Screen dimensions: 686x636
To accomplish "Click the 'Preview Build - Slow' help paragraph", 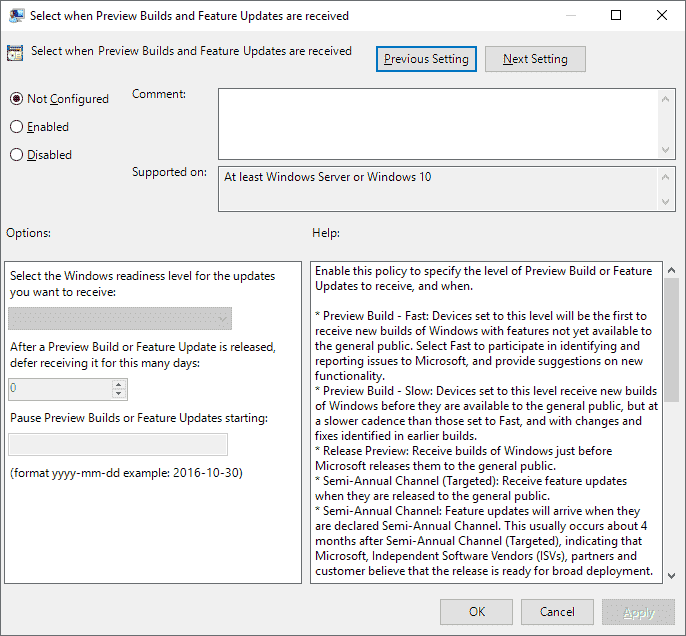I will coord(486,413).
